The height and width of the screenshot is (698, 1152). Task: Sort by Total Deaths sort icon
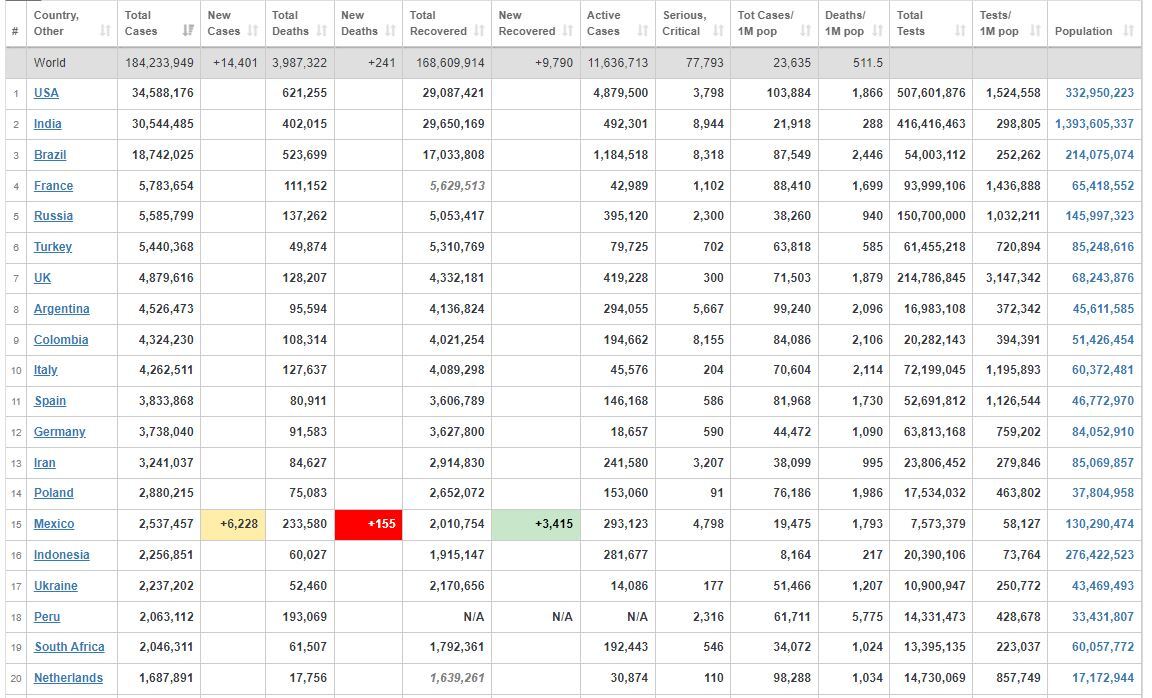pos(321,31)
